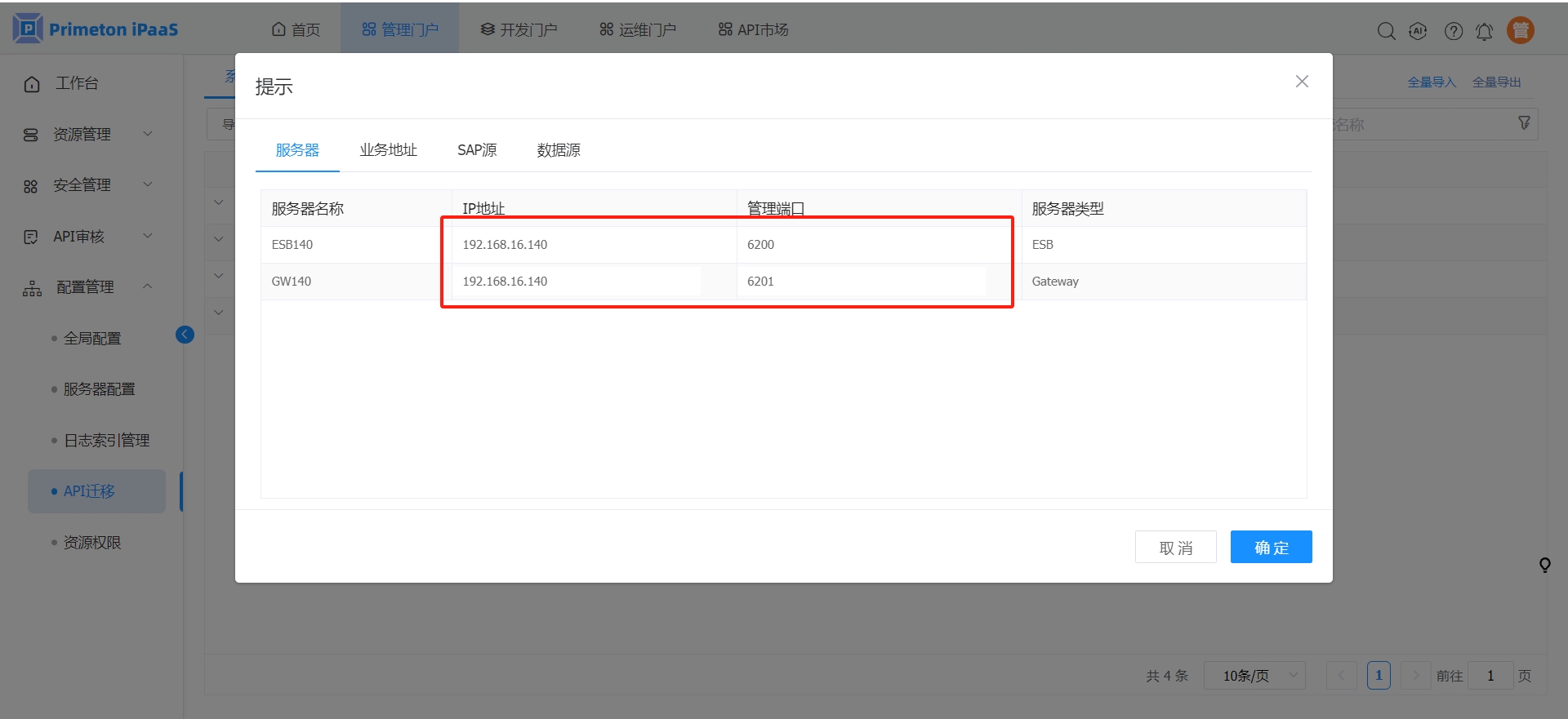Switch to the 数据源 tab
Viewport: 1568px width, 719px height.
[559, 150]
